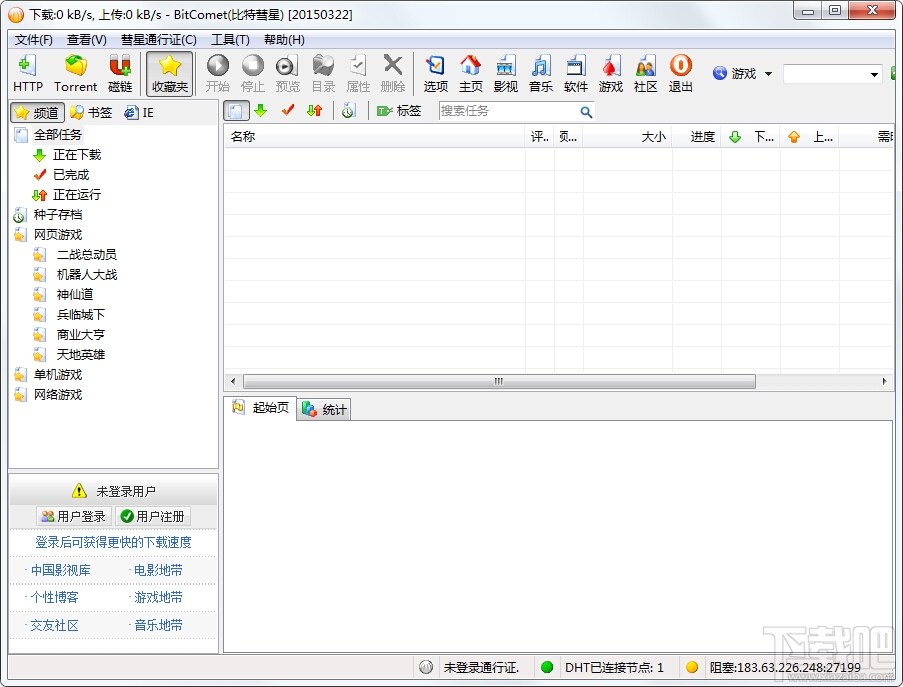Toggle the 收藏夹 favorites panel button
The height and width of the screenshot is (687, 903).
pyautogui.click(x=170, y=74)
